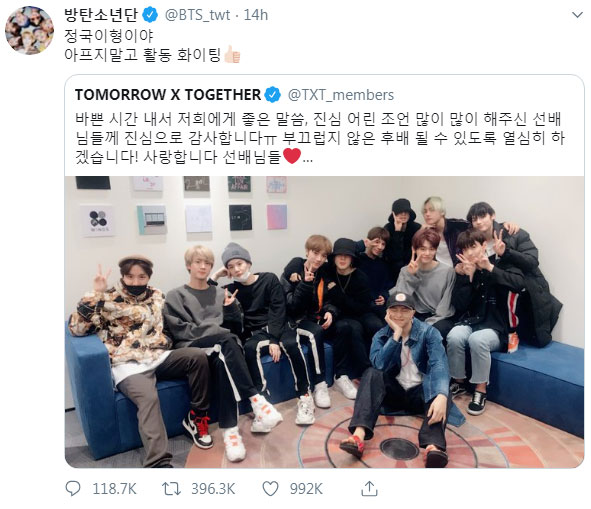Open the BTS profile avatar picture
591x509 pixels.
29,30
